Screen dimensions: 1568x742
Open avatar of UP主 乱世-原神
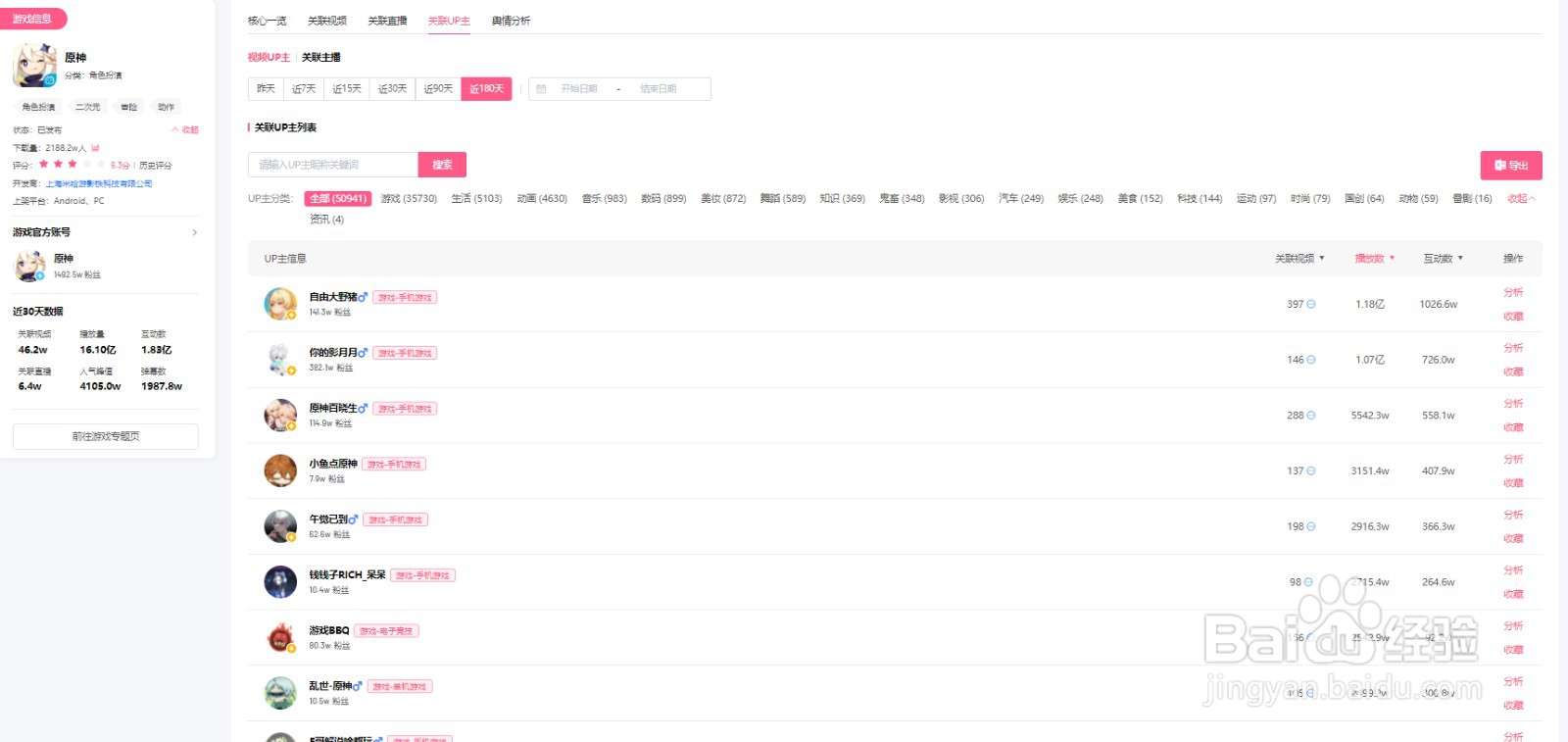[x=280, y=693]
